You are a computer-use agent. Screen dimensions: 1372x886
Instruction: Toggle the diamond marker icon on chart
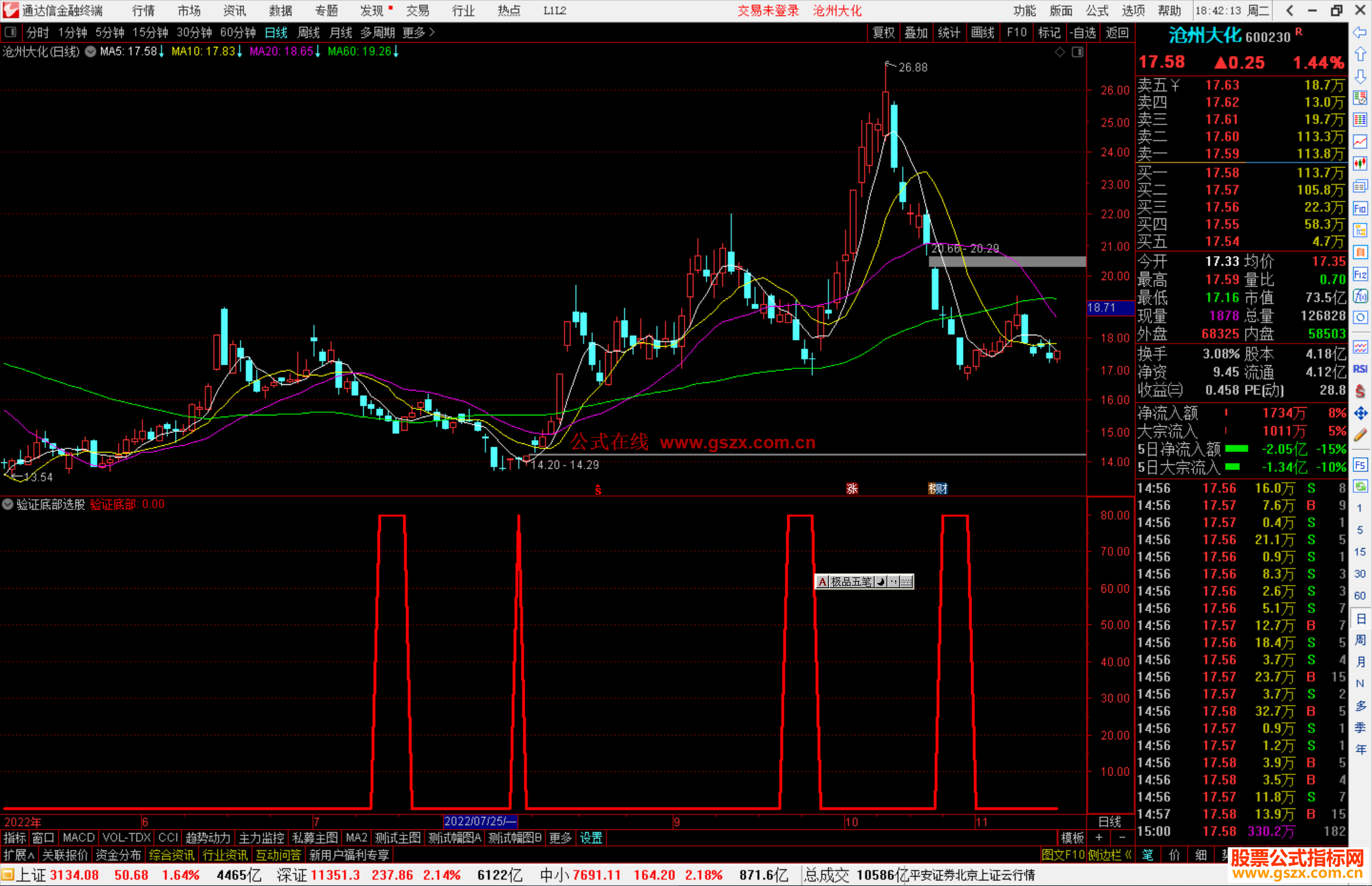[1059, 52]
